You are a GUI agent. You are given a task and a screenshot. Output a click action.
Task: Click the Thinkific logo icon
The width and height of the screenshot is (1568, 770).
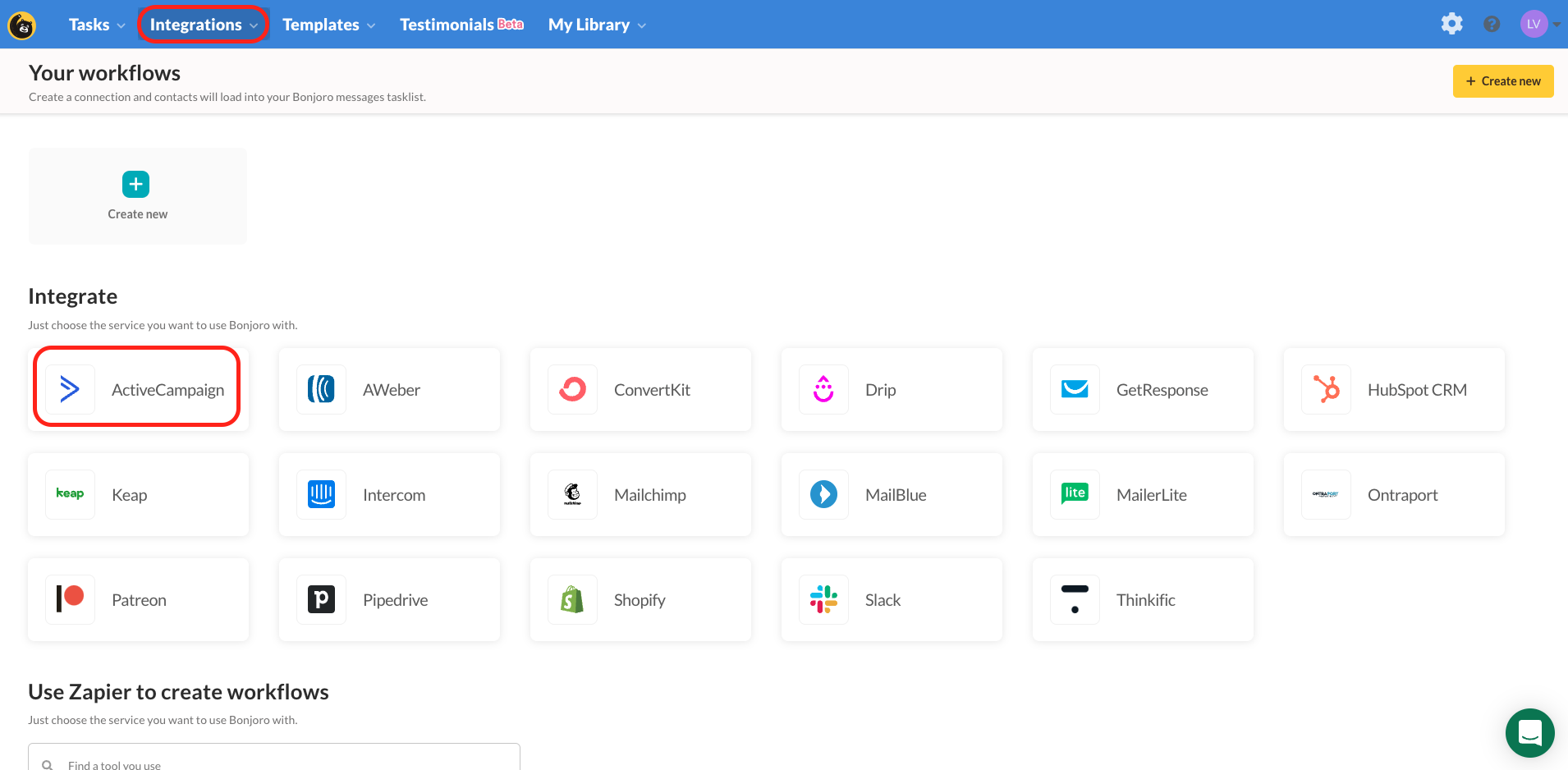pyautogui.click(x=1075, y=599)
